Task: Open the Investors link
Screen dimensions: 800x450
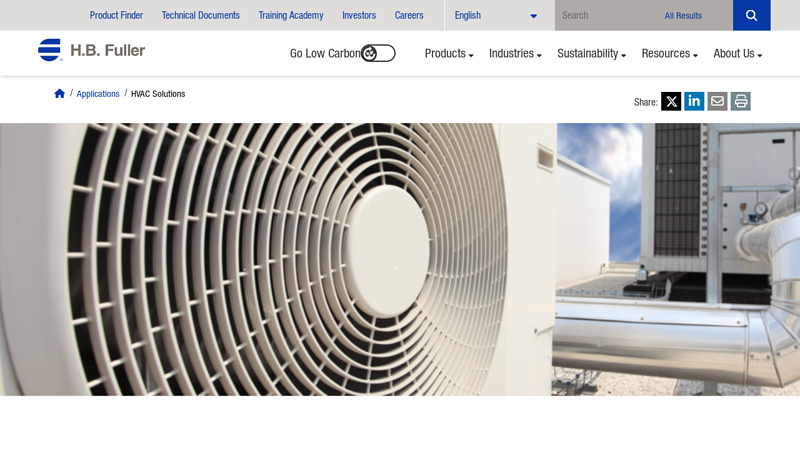Action: coord(359,15)
